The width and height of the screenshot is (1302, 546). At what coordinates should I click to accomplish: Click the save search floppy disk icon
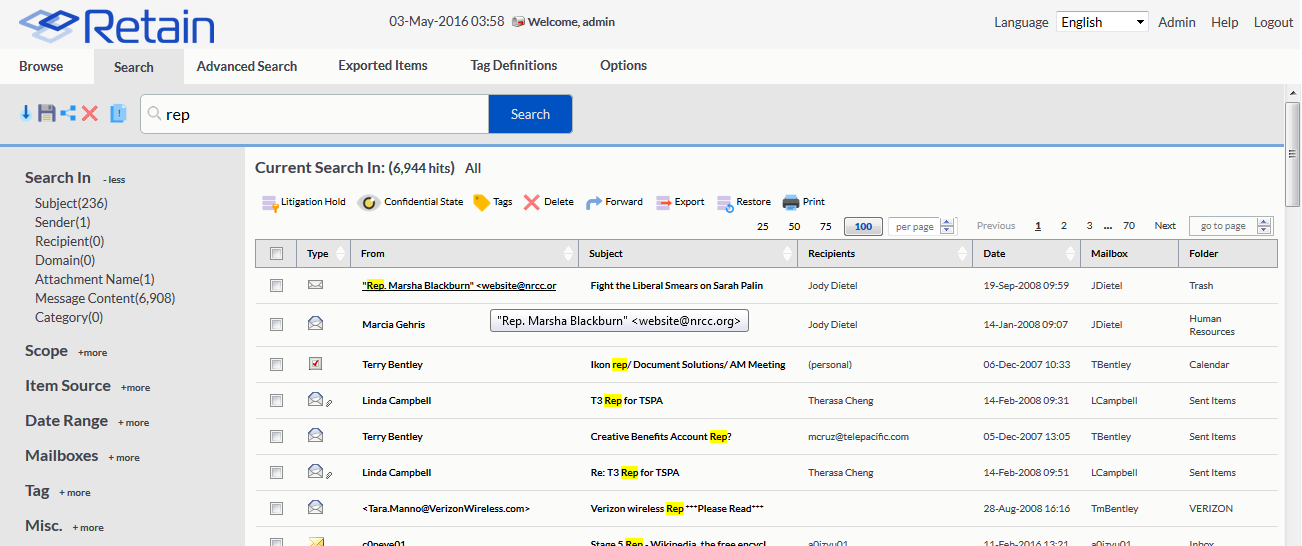point(46,114)
